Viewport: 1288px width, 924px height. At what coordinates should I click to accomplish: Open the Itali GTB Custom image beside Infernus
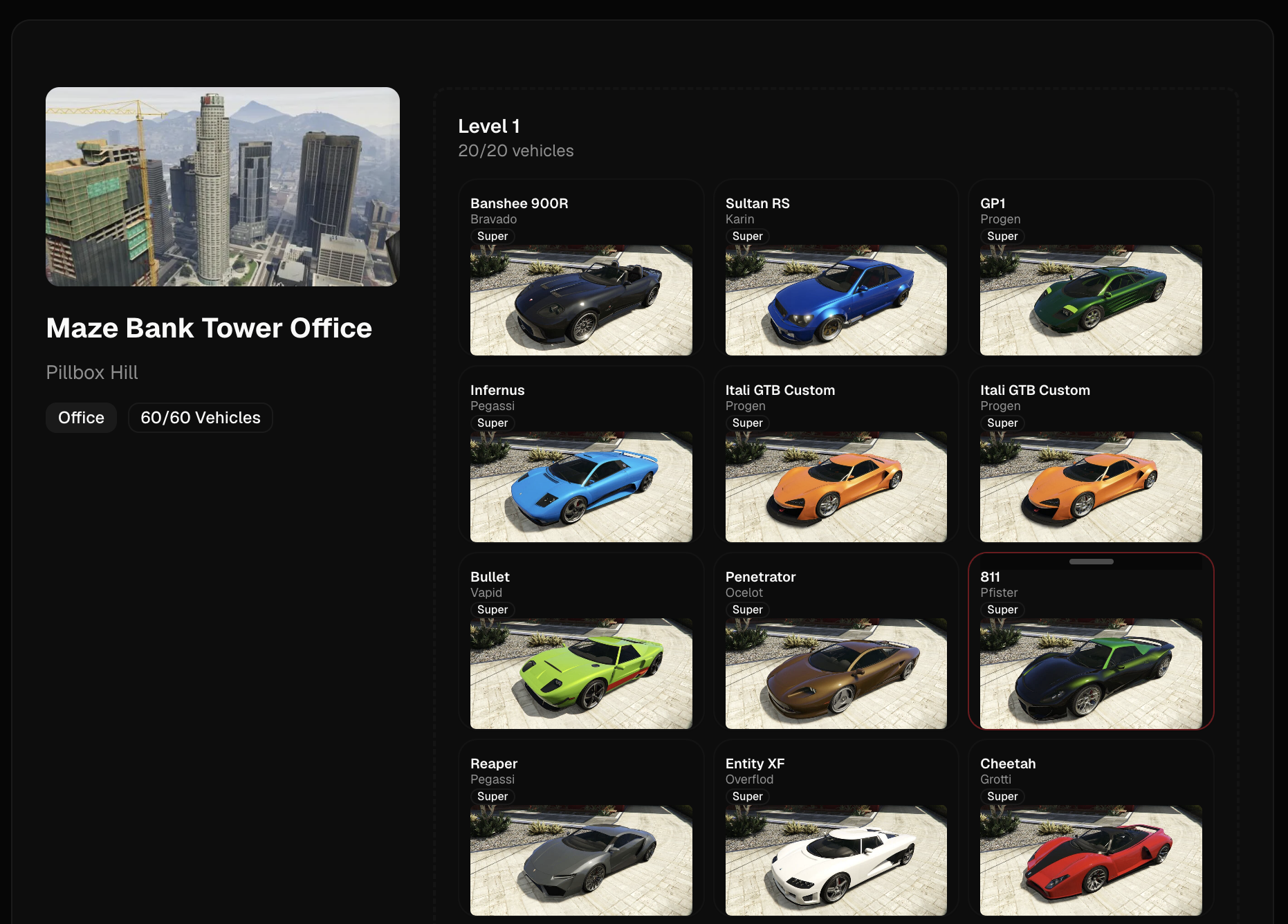point(836,487)
